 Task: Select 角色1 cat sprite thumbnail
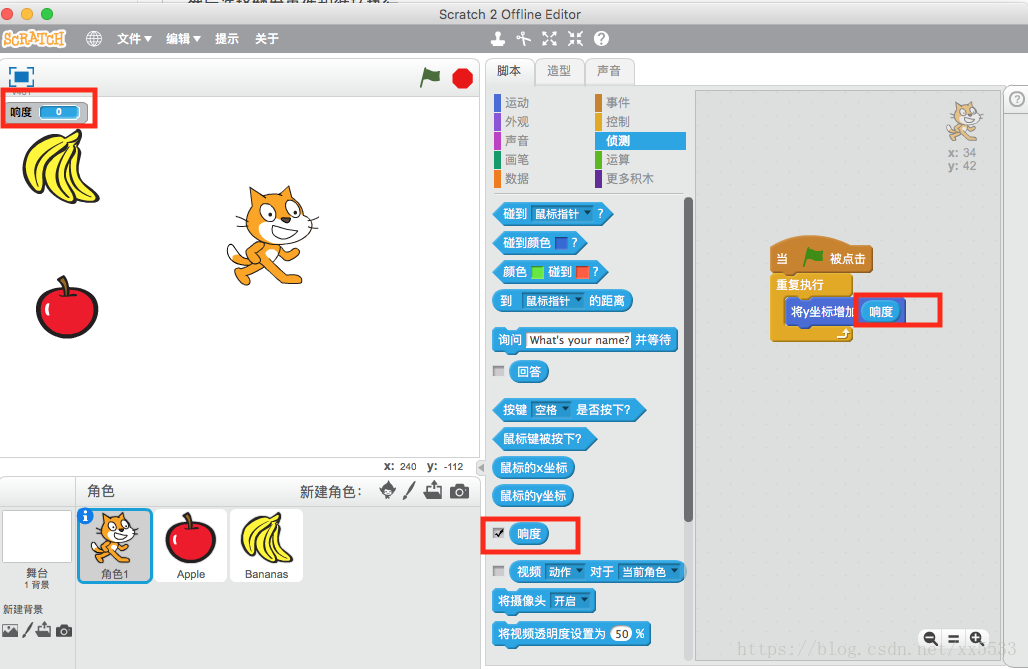115,546
